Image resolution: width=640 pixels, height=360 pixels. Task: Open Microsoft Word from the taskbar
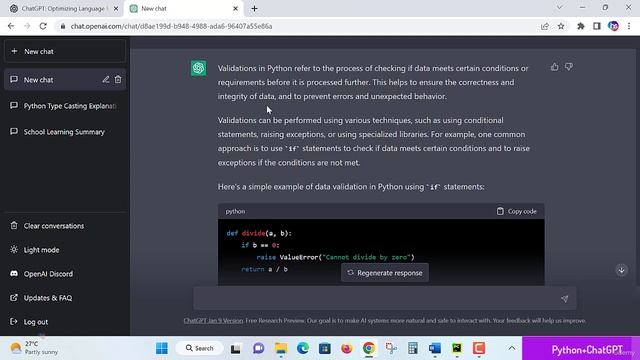(x=435, y=348)
